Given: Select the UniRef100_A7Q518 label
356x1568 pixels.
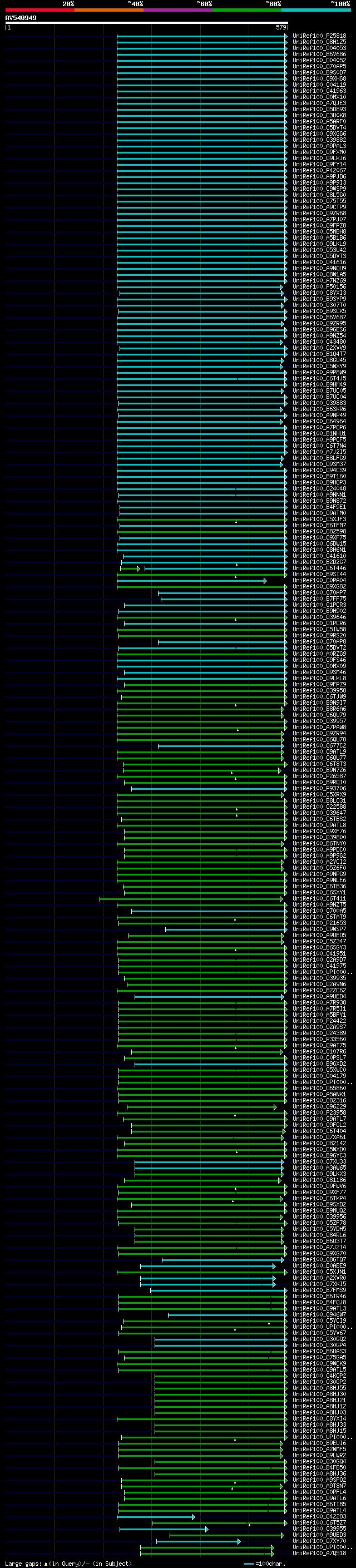Looking at the screenshot, I should coord(319,1554).
